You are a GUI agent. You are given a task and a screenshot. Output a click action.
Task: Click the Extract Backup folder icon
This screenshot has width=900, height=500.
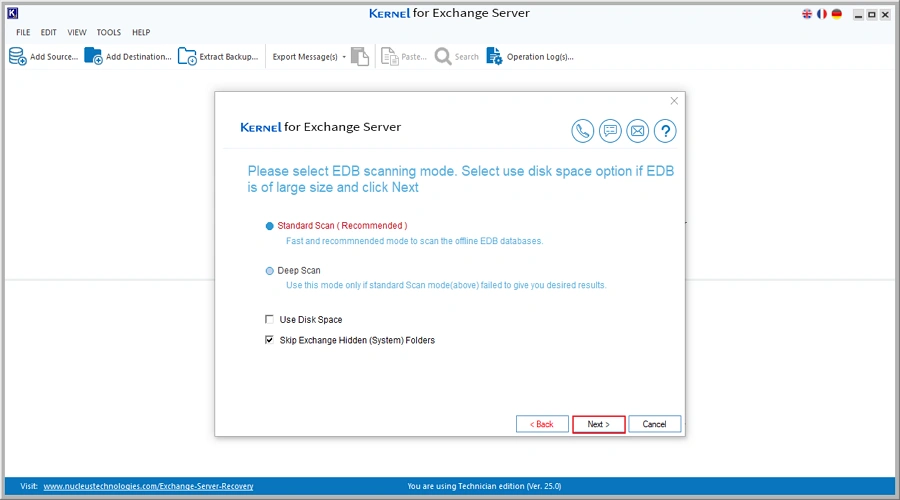pos(187,56)
